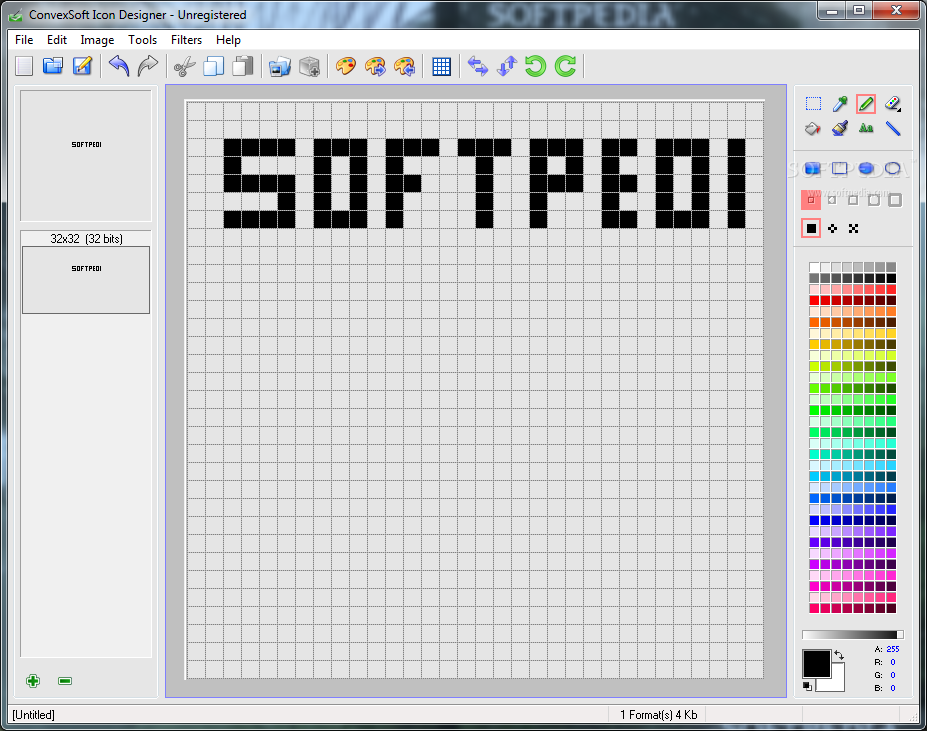
Task: Import an image from the picture folder icon
Action: tap(280, 66)
